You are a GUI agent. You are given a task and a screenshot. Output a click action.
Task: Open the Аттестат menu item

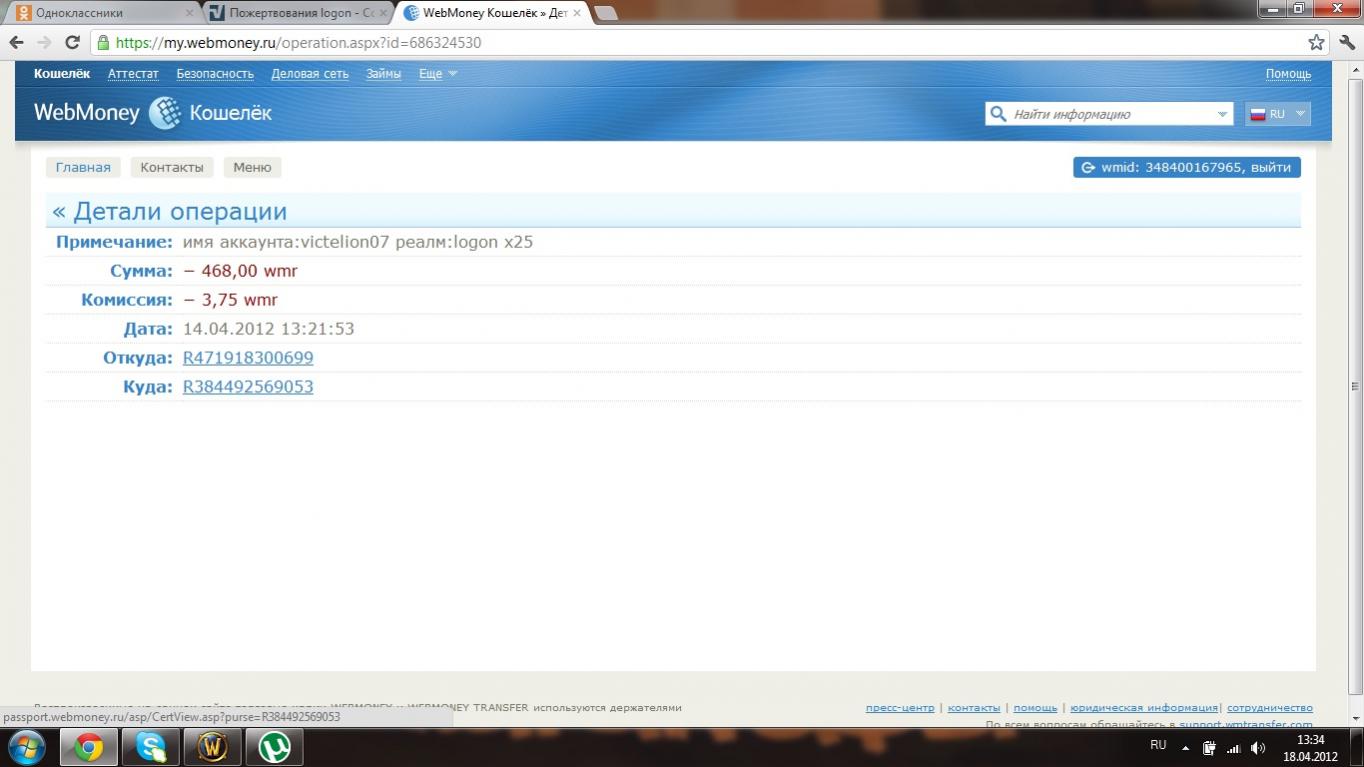click(x=133, y=74)
